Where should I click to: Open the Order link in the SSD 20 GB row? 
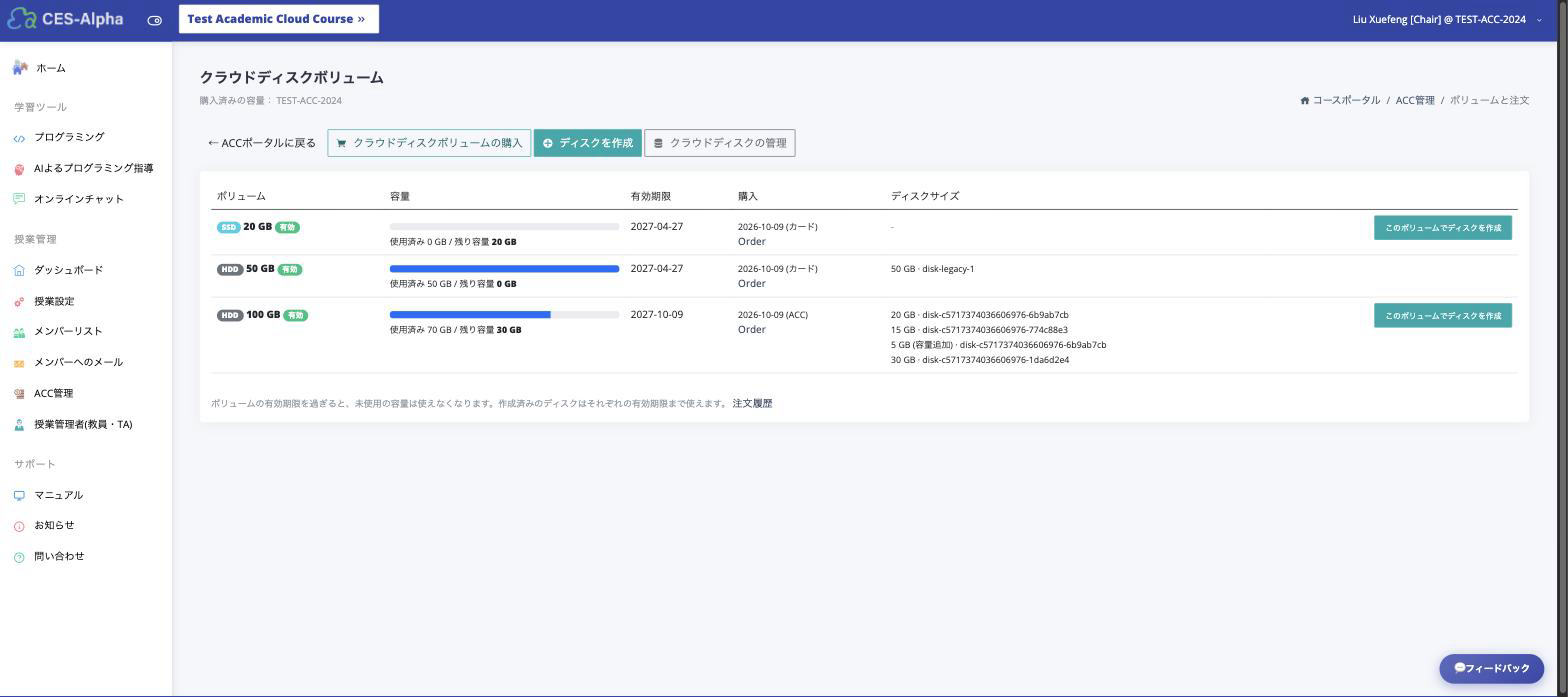(752, 241)
